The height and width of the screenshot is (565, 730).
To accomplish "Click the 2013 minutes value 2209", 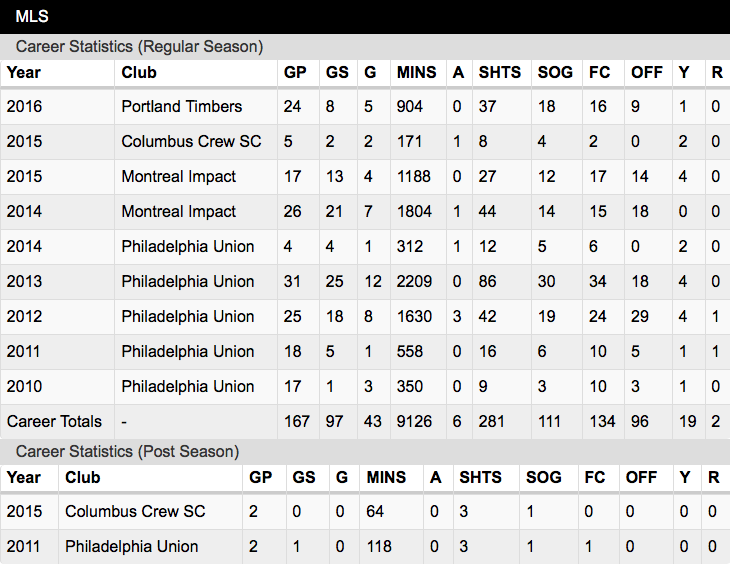I will 414,282.
